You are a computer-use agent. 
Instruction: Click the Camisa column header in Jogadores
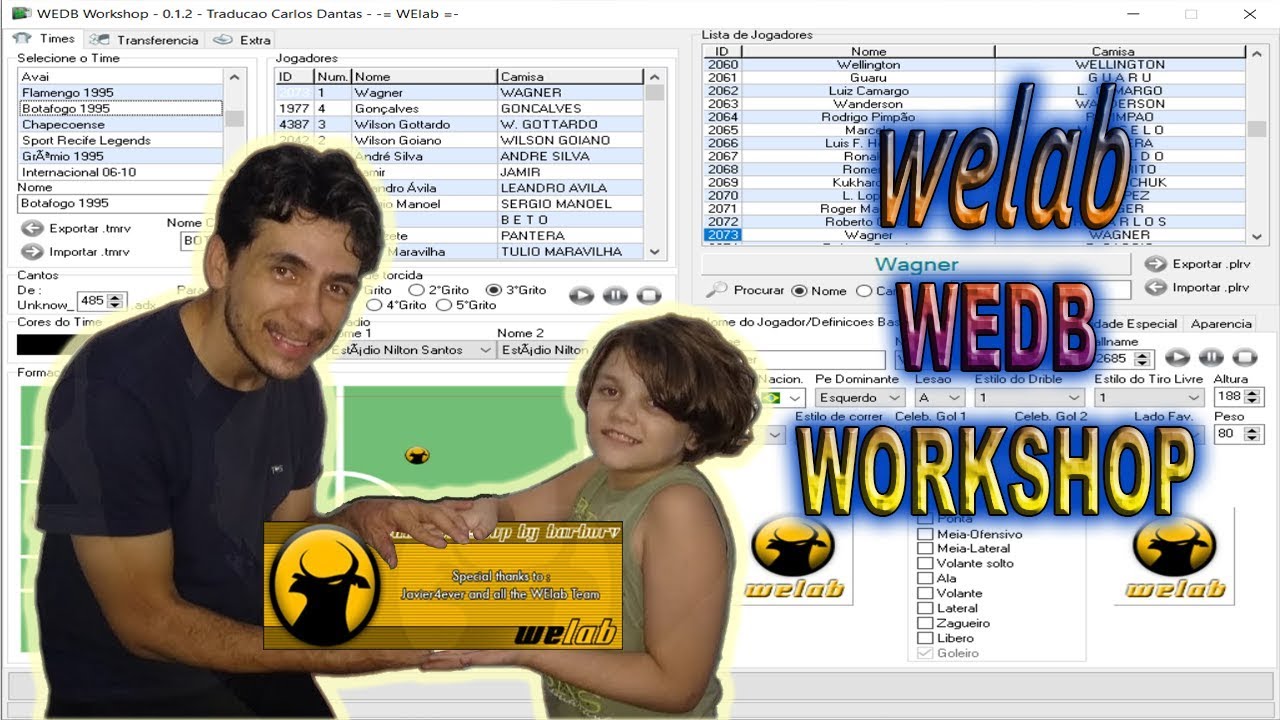570,76
